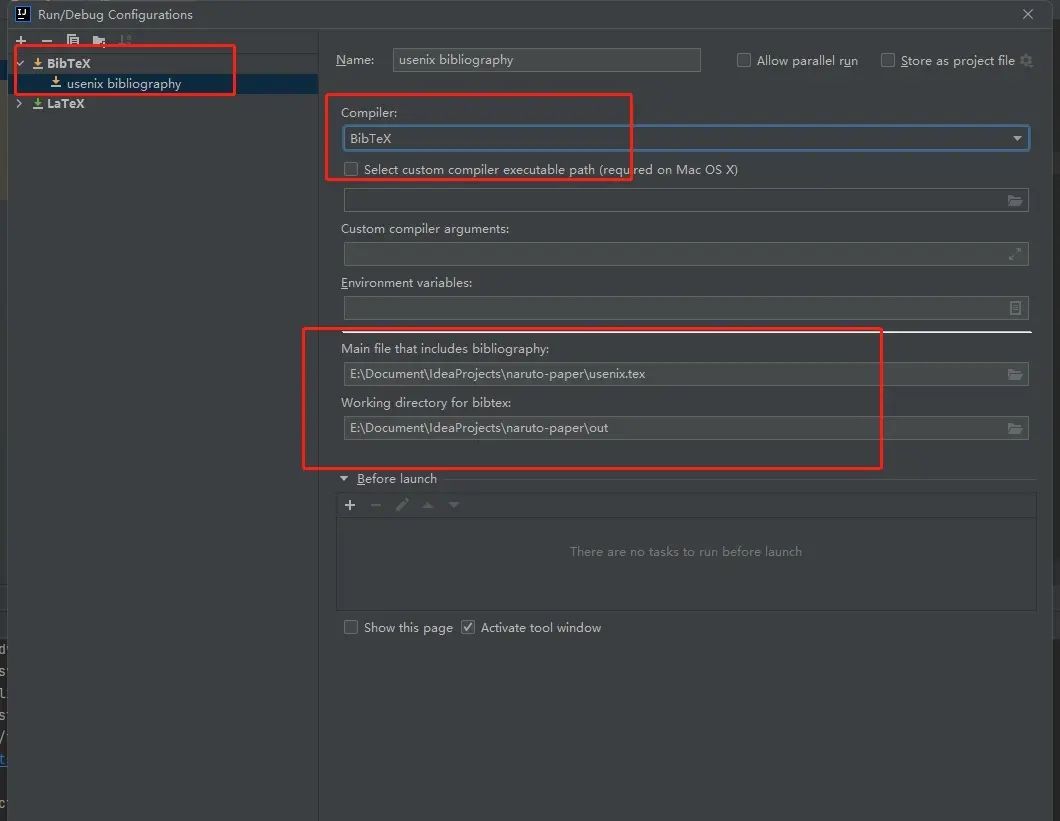Enable Allow parallel run
The image size is (1060, 821).
[743, 60]
